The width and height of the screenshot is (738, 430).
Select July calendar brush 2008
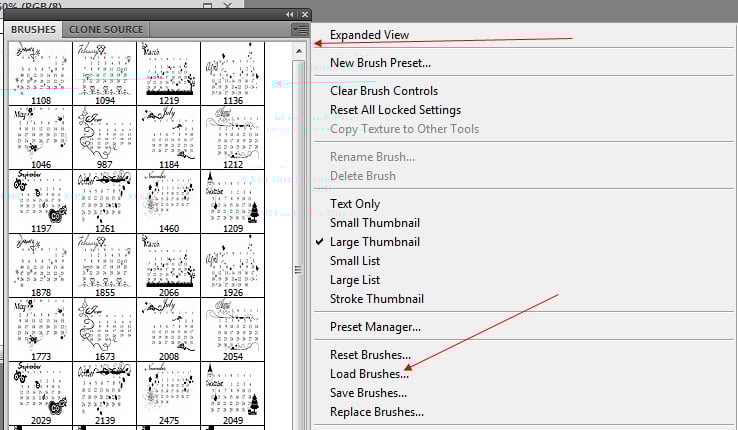pyautogui.click(x=168, y=329)
